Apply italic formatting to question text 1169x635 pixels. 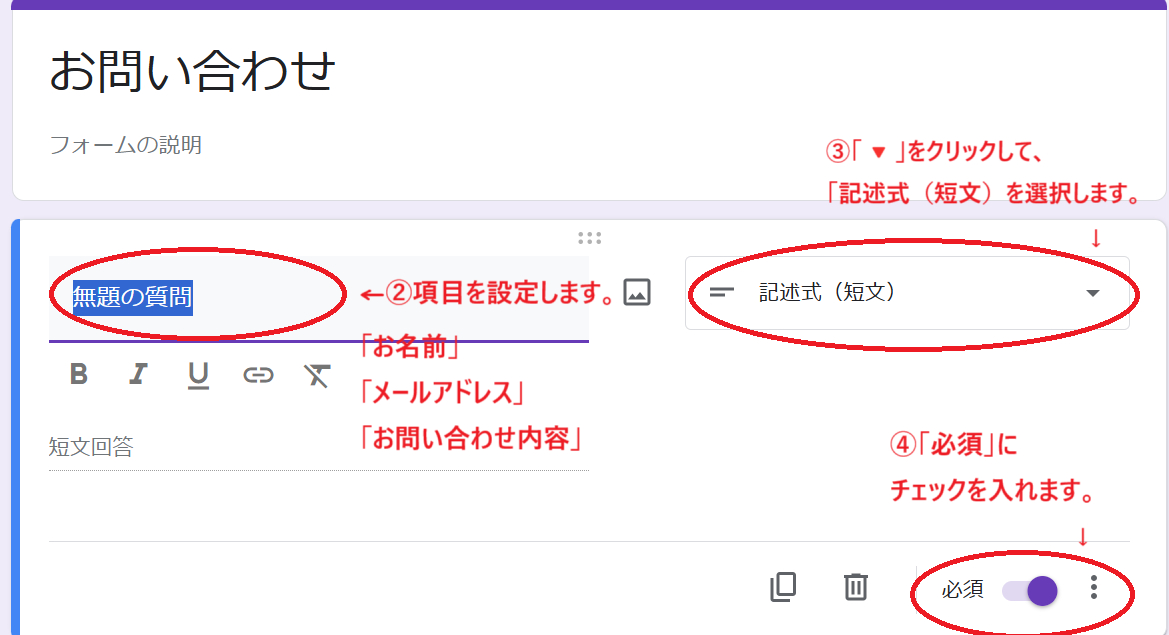[138, 373]
